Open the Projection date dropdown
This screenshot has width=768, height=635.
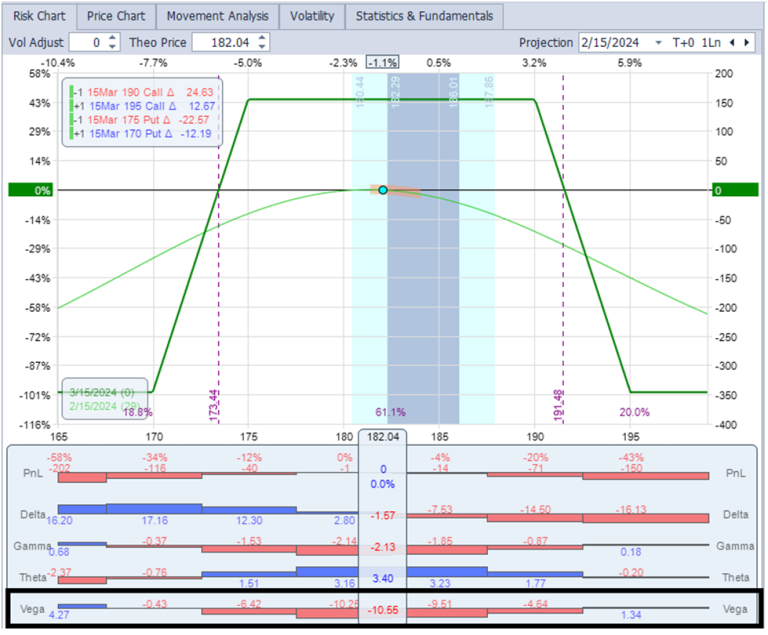tap(658, 43)
